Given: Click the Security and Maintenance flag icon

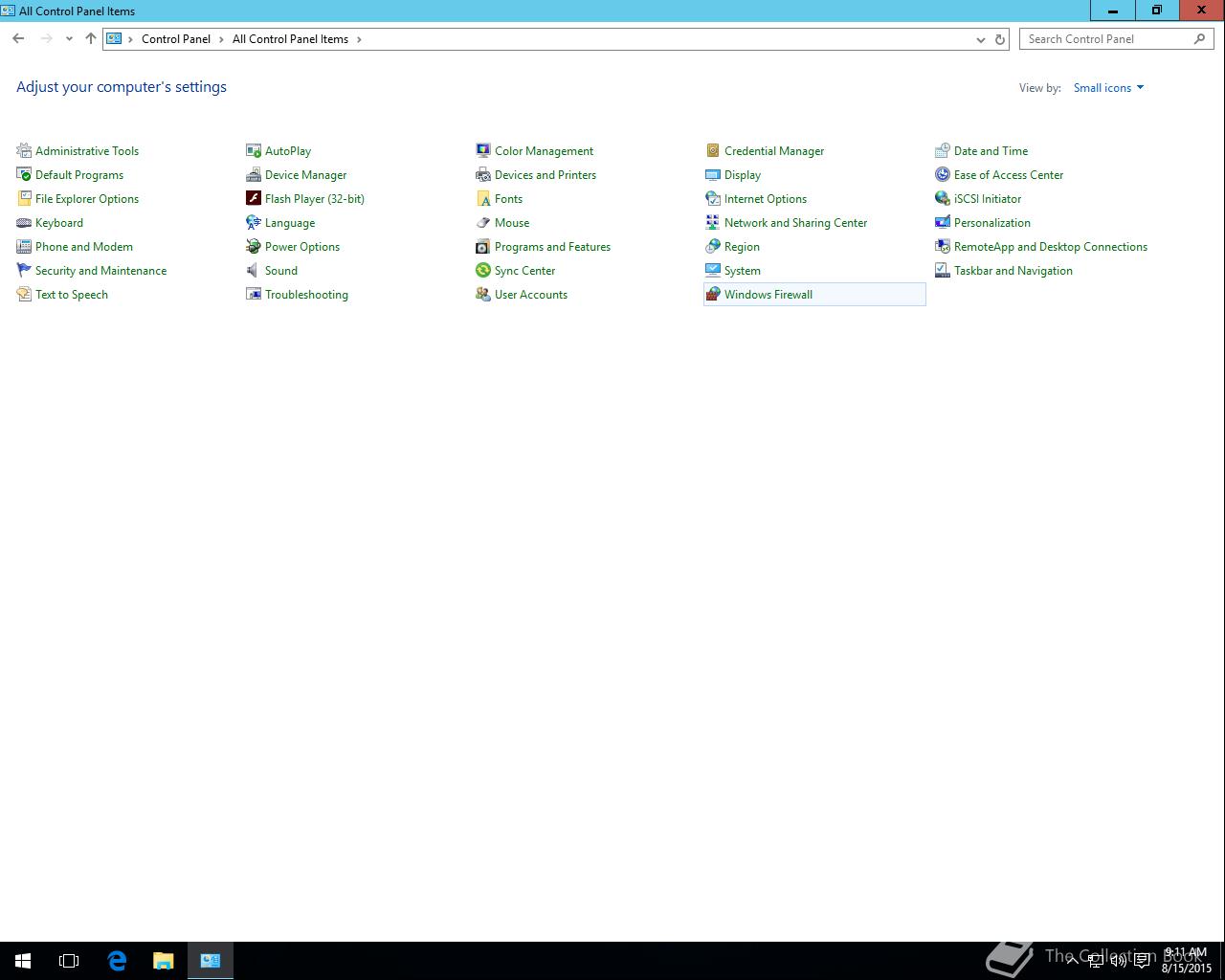Looking at the screenshot, I should [24, 270].
